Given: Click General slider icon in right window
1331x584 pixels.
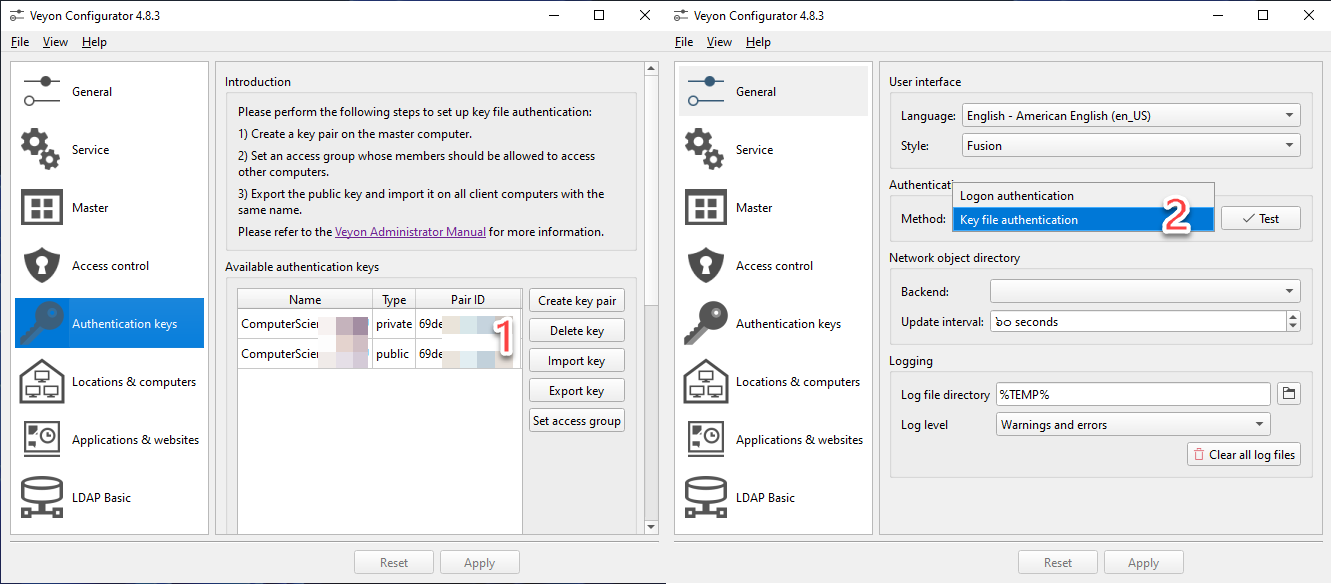Looking at the screenshot, I should pyautogui.click(x=705, y=91).
